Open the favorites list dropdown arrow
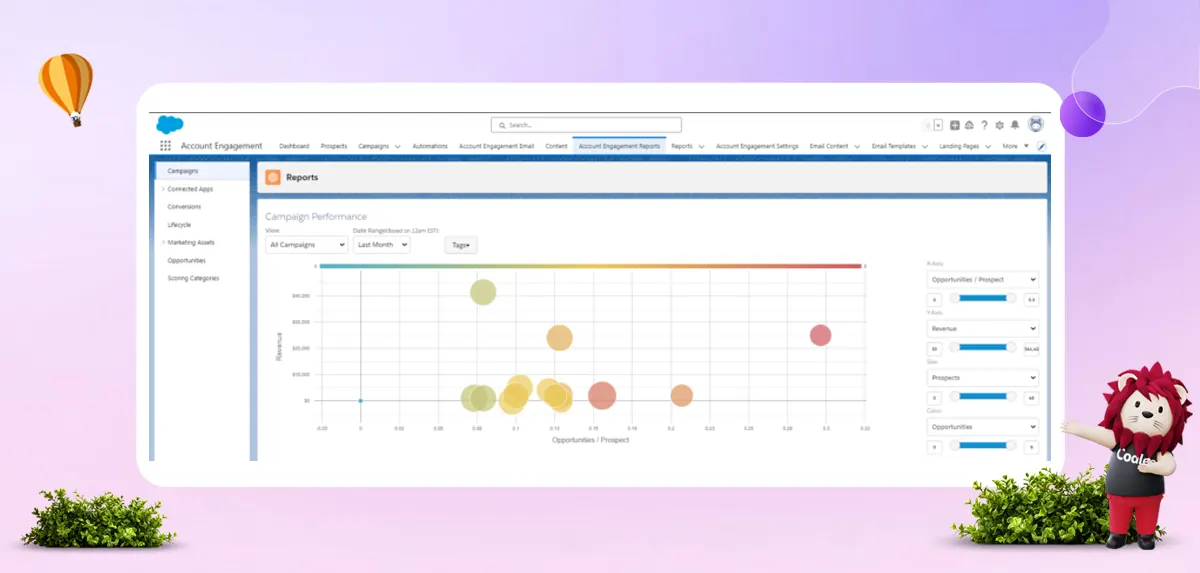Screen dimensions: 1200x573 (938, 126)
